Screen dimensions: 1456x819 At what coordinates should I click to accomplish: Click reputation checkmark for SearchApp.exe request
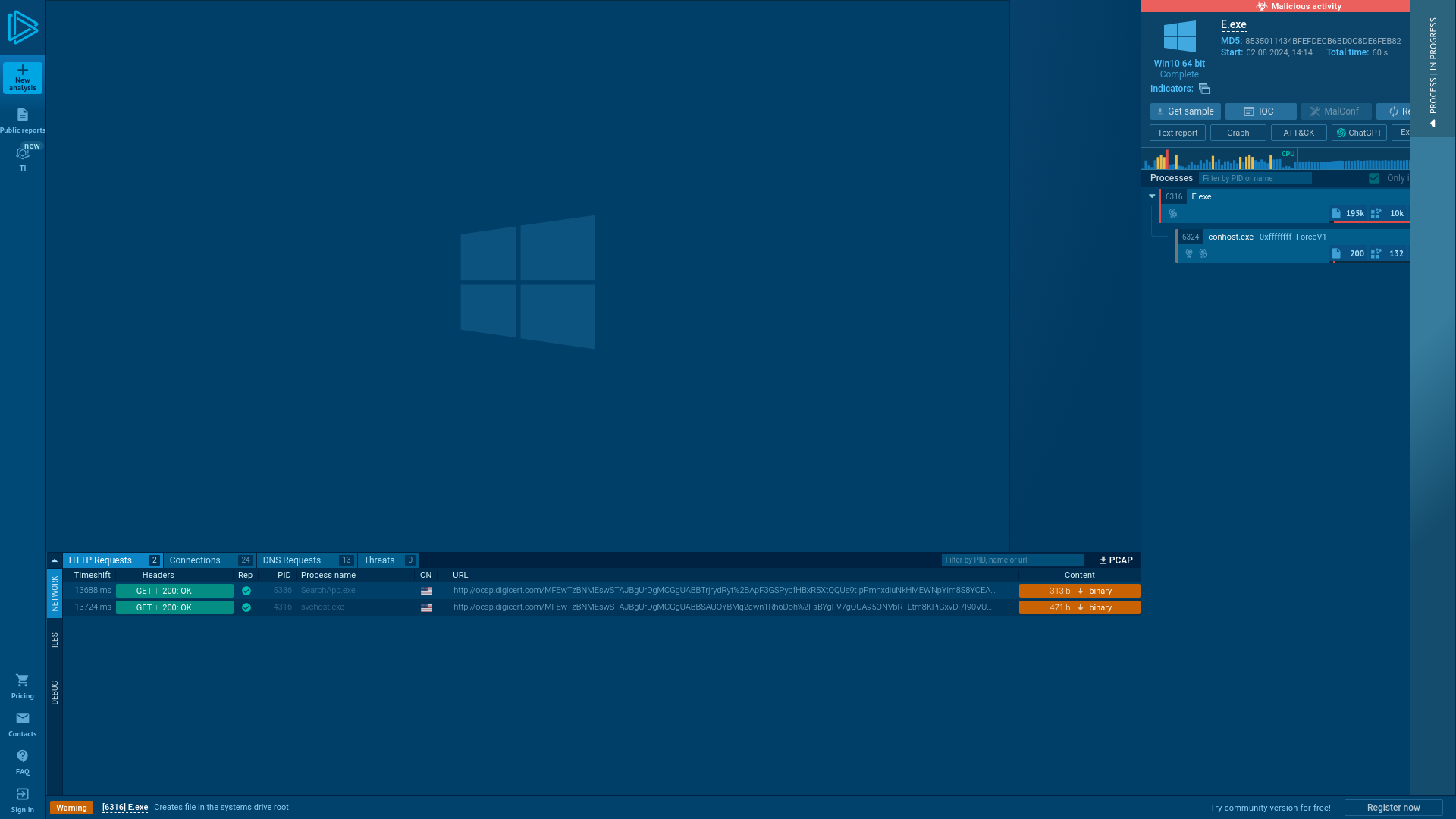pos(246,591)
